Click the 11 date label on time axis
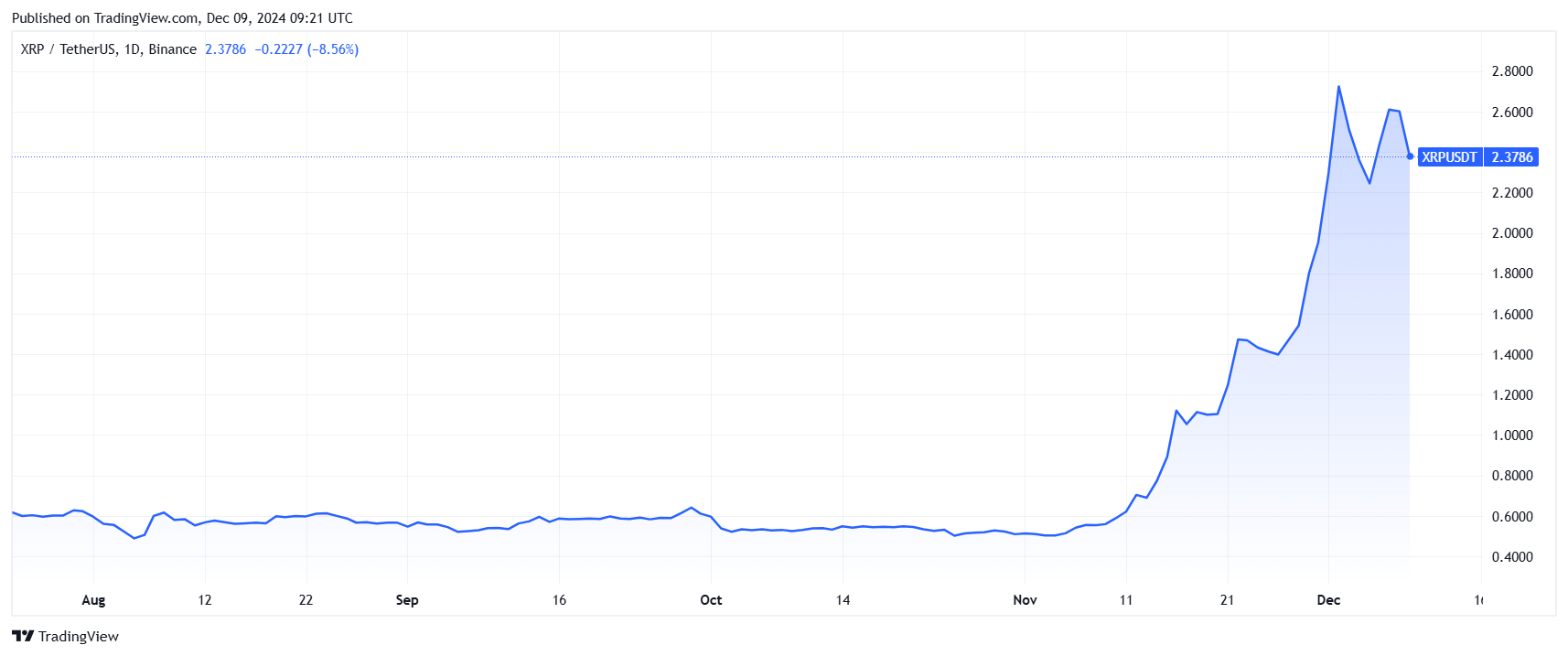The width and height of the screenshot is (1568, 656). tap(1126, 600)
